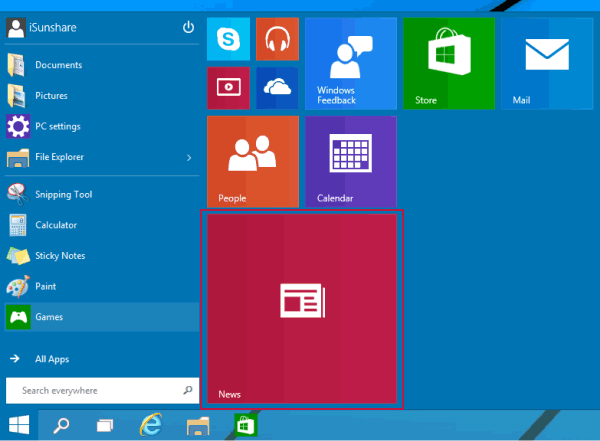This screenshot has height=441, width=600.
Task: Open the People tile
Action: coord(253,162)
